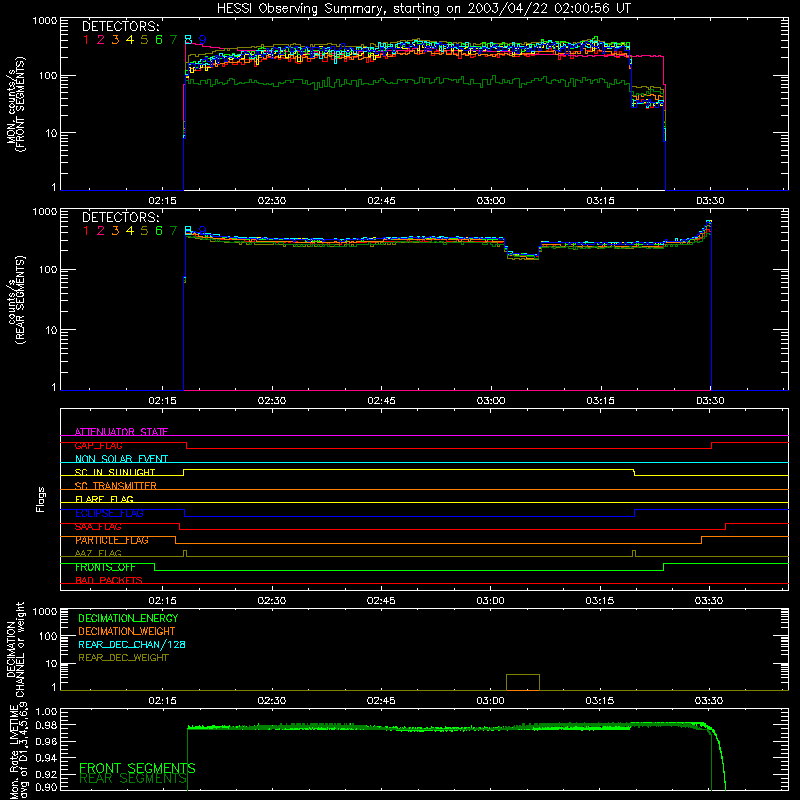Click 02:15 tick label under front segments panel
The image size is (800, 800).
point(162,201)
